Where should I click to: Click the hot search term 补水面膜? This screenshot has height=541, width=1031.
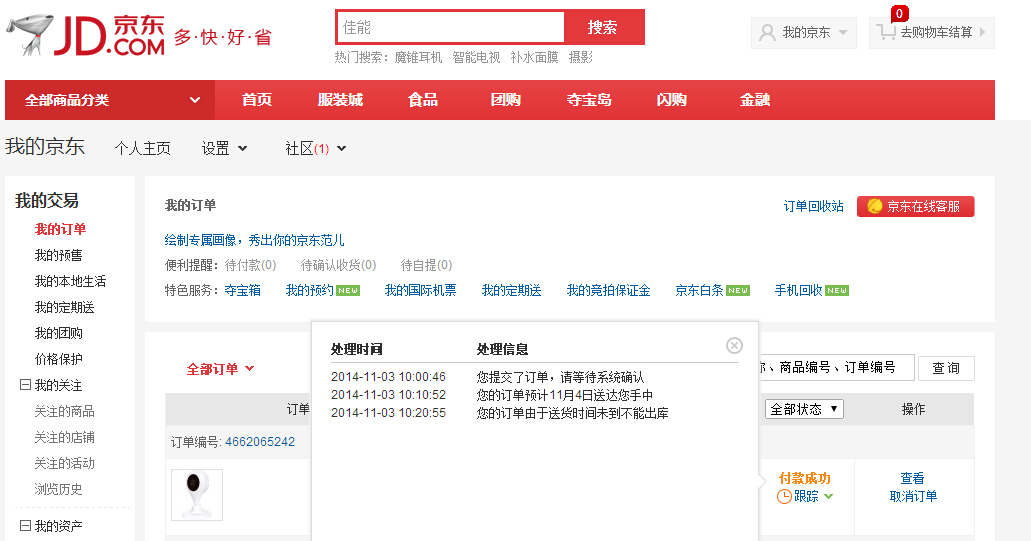coord(534,58)
